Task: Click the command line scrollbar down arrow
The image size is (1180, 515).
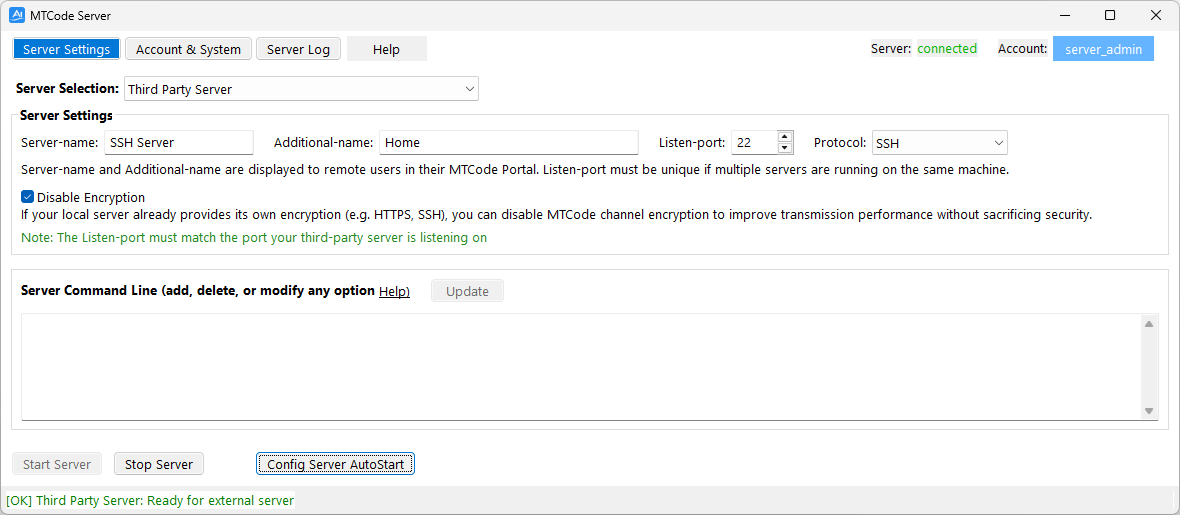Action: point(1149,410)
